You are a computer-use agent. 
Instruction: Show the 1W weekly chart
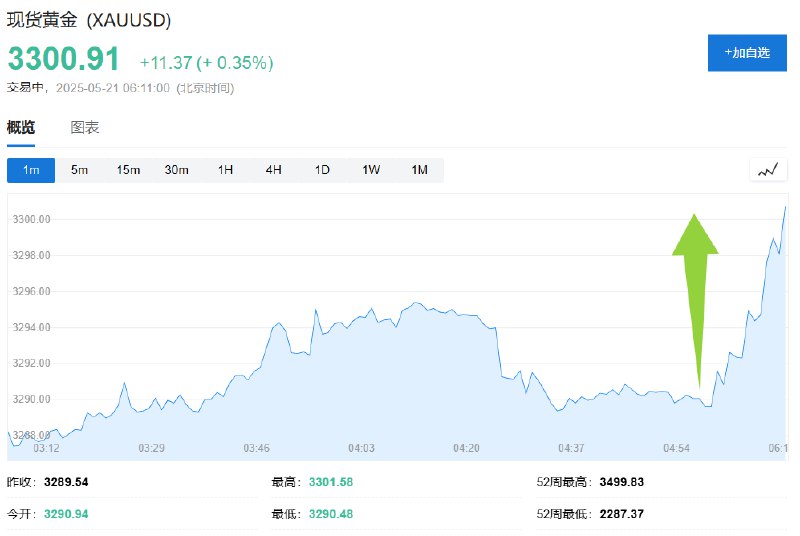tap(371, 170)
